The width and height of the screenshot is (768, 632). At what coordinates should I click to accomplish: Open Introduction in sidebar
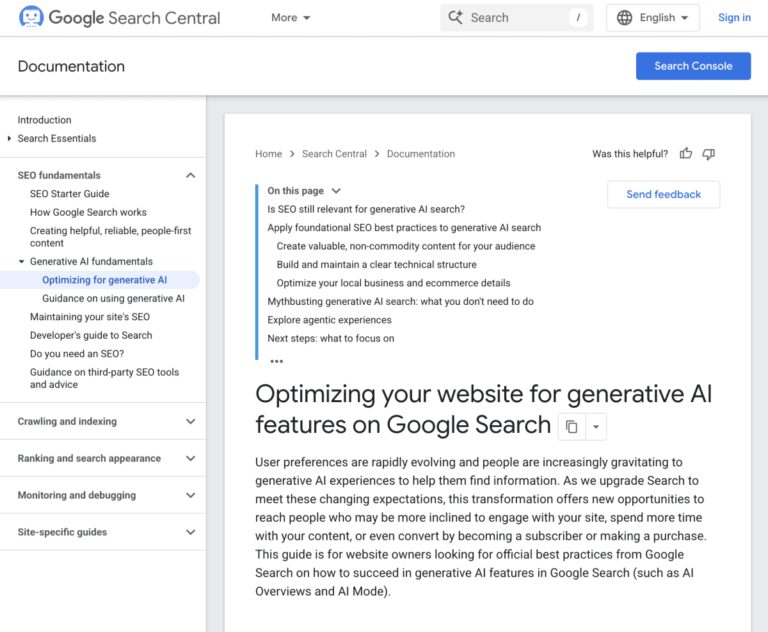pos(45,120)
